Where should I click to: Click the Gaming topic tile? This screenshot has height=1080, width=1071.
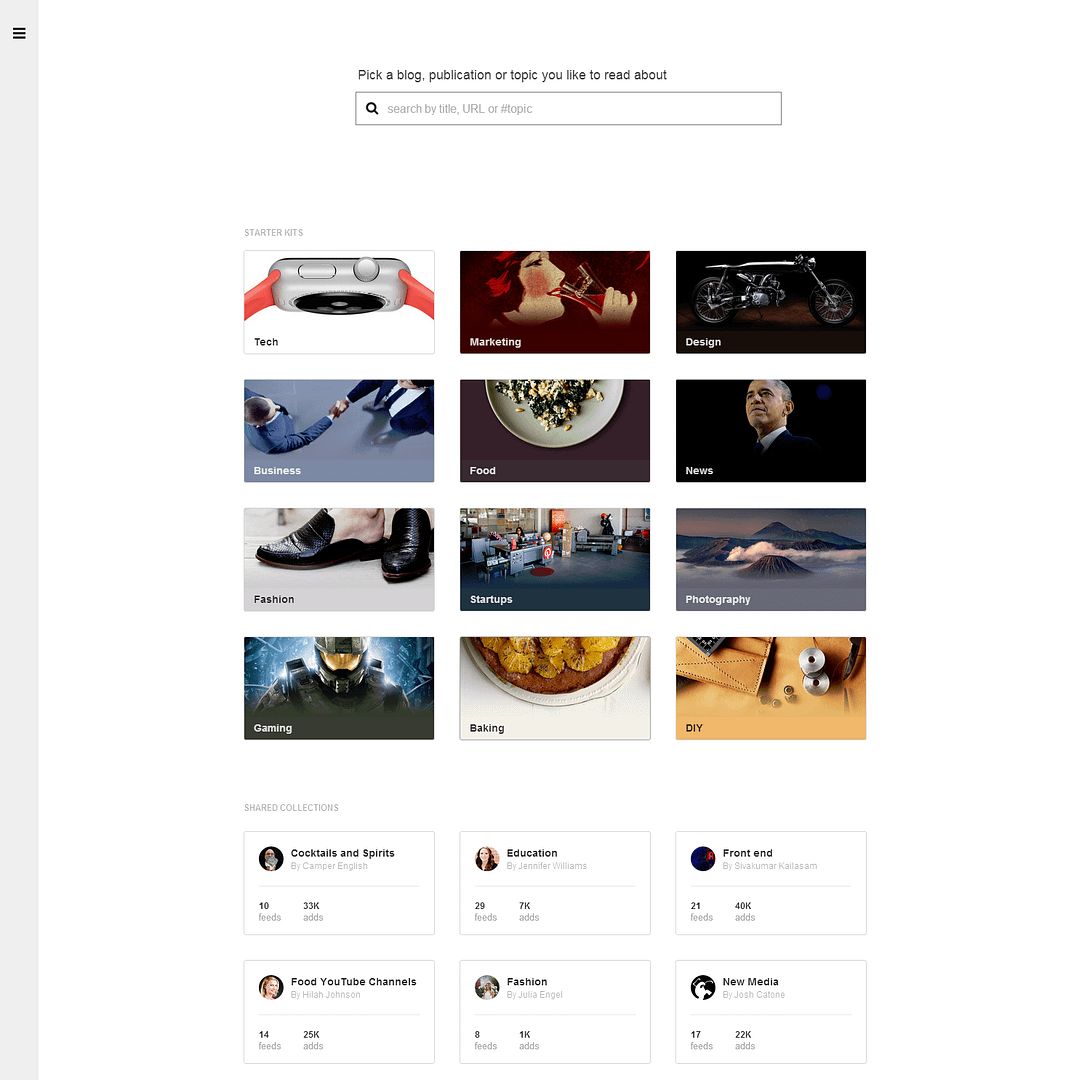click(339, 688)
